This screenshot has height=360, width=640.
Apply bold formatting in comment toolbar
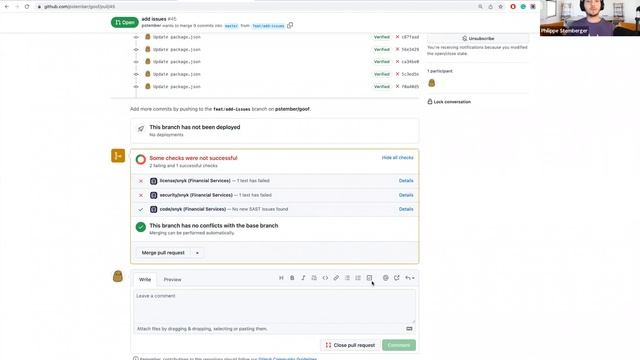(x=292, y=278)
